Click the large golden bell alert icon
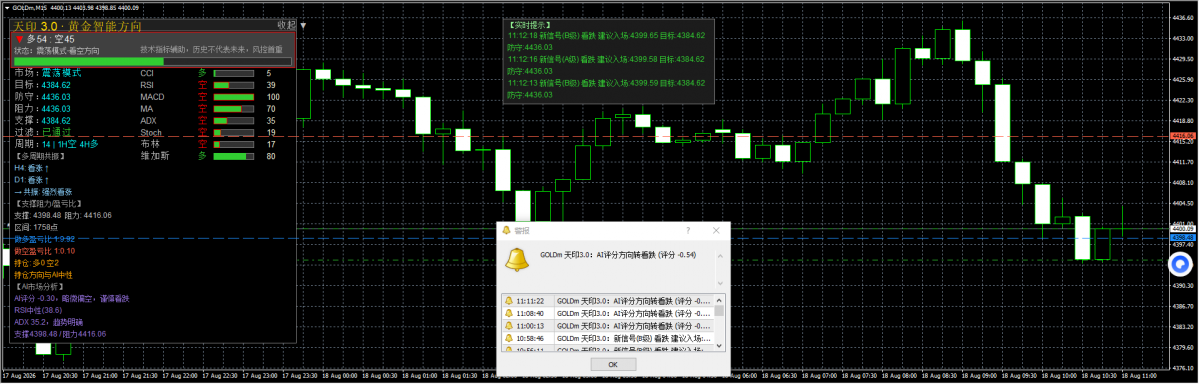This screenshot has width=1199, height=384. click(518, 260)
